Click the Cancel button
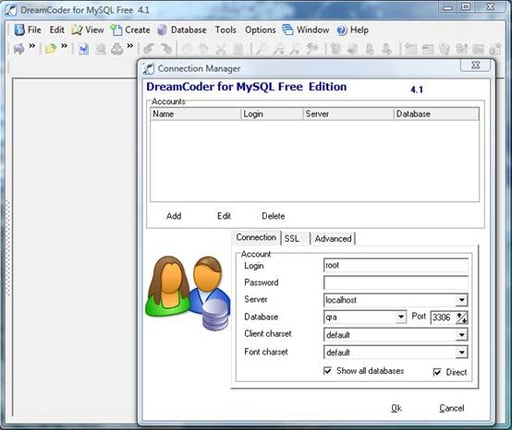Viewport: 512px width, 430px height. 452,408
